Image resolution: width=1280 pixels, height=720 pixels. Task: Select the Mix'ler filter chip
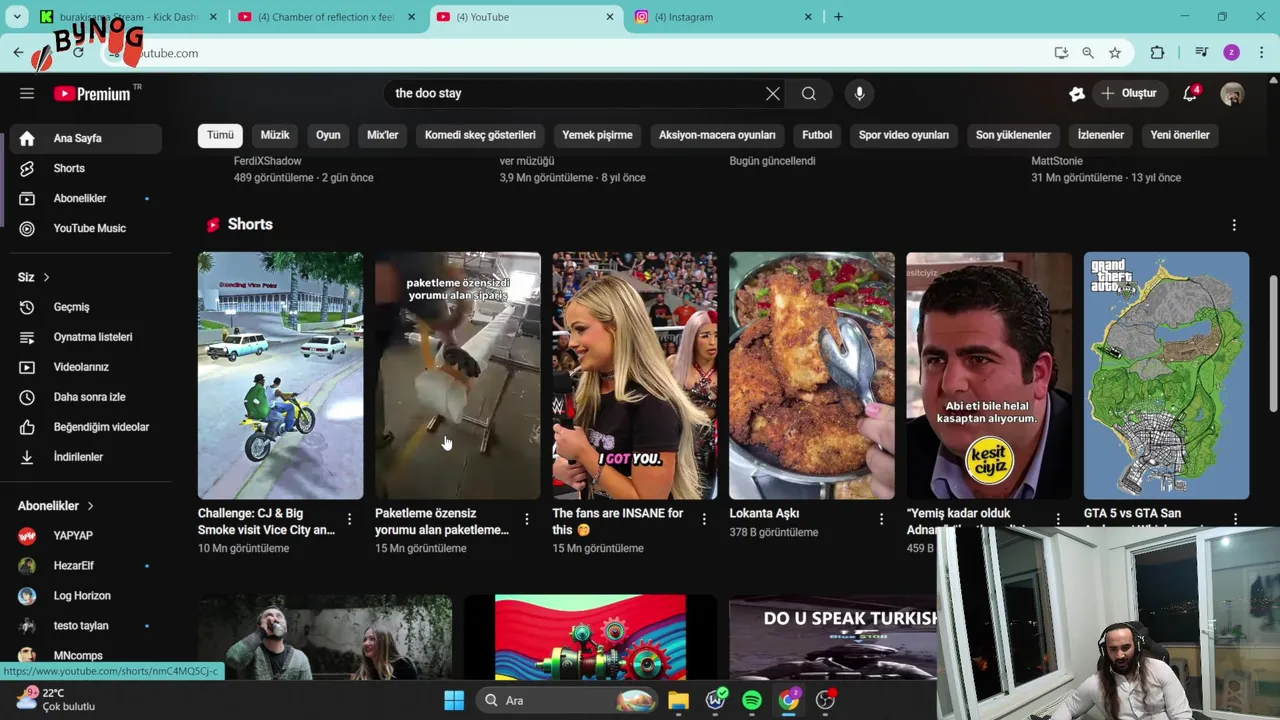(383, 135)
